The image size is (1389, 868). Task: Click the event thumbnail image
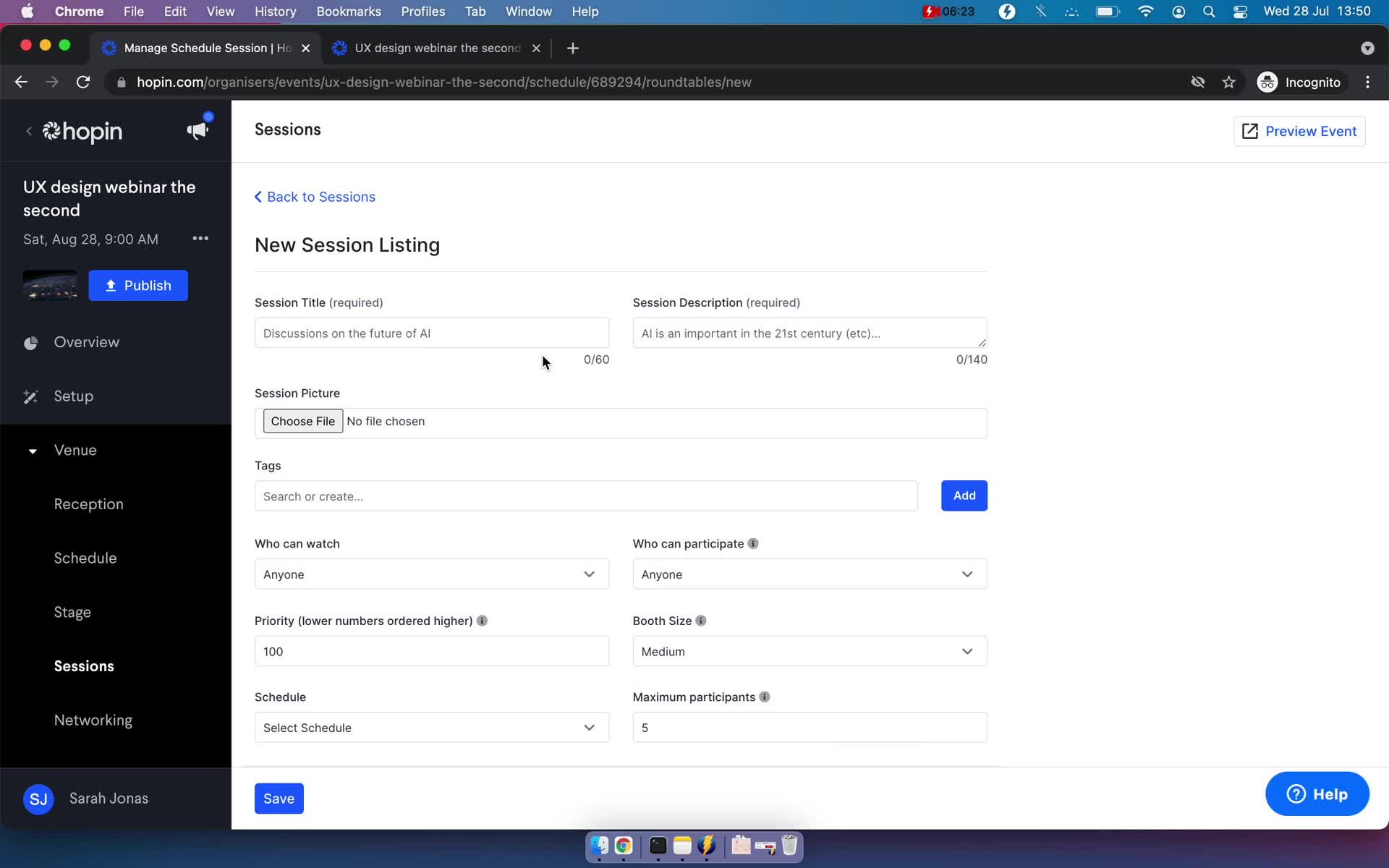pyautogui.click(x=50, y=286)
